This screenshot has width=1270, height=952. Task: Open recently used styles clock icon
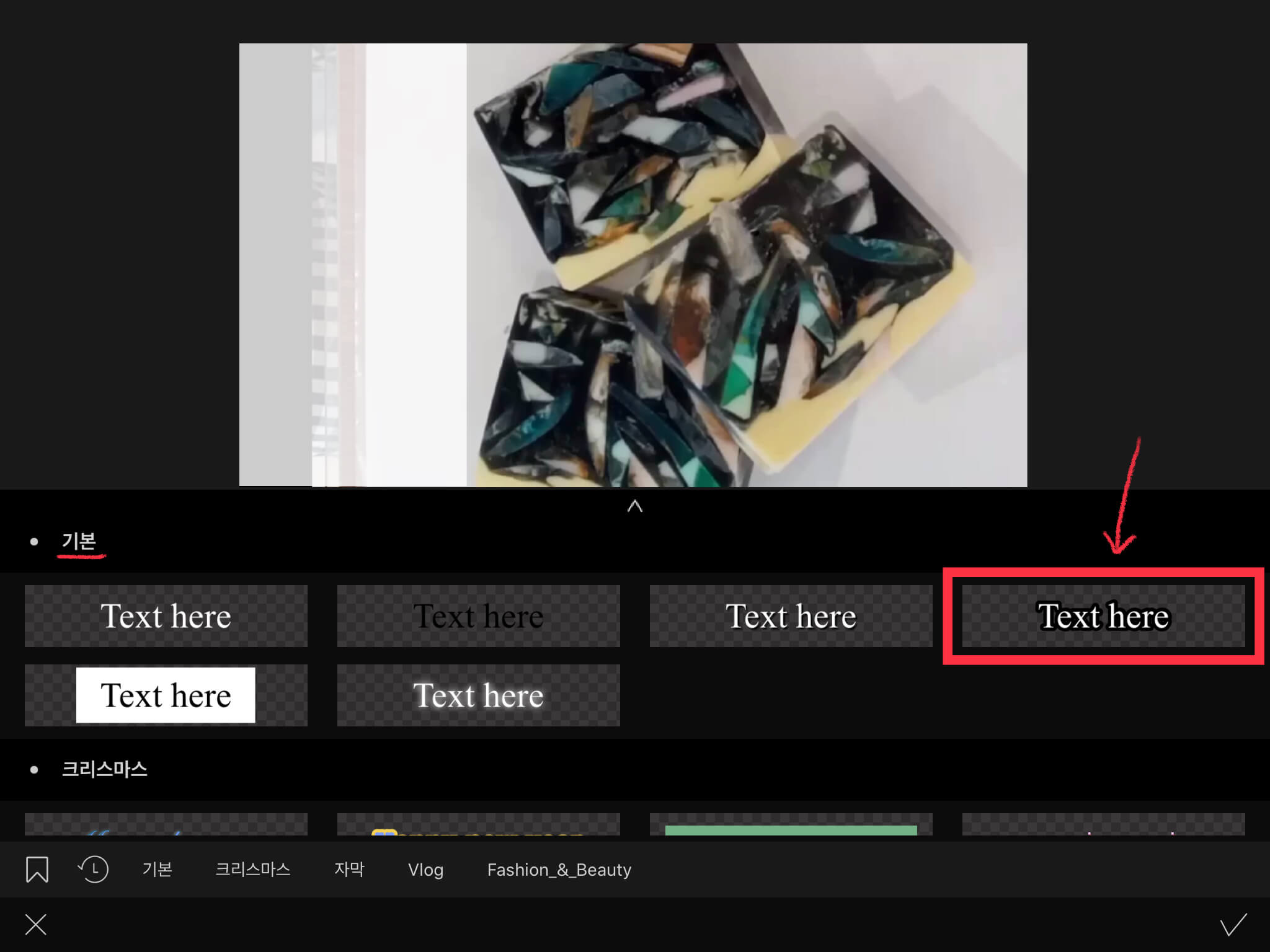pos(94,869)
